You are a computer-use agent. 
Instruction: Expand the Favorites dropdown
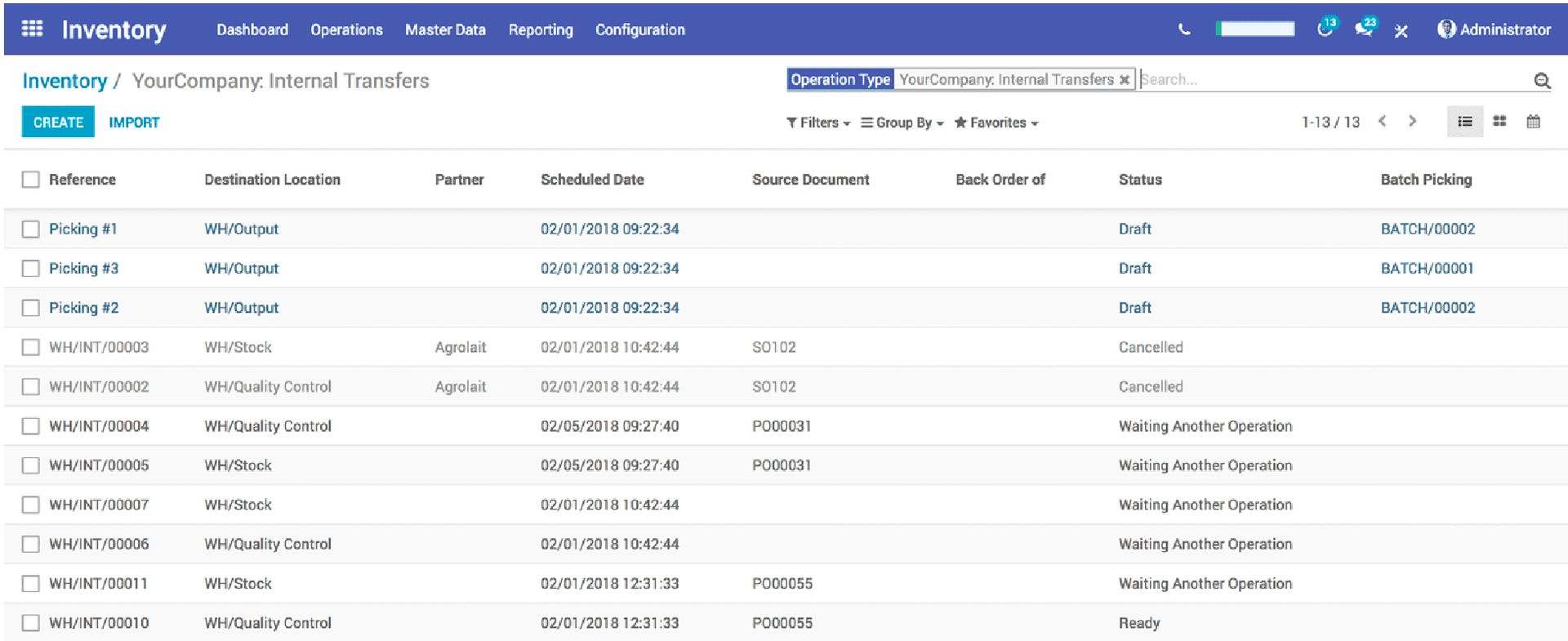[996, 122]
